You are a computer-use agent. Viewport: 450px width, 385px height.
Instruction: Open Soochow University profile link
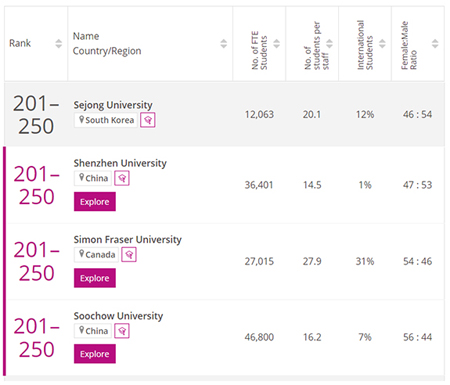pos(118,316)
